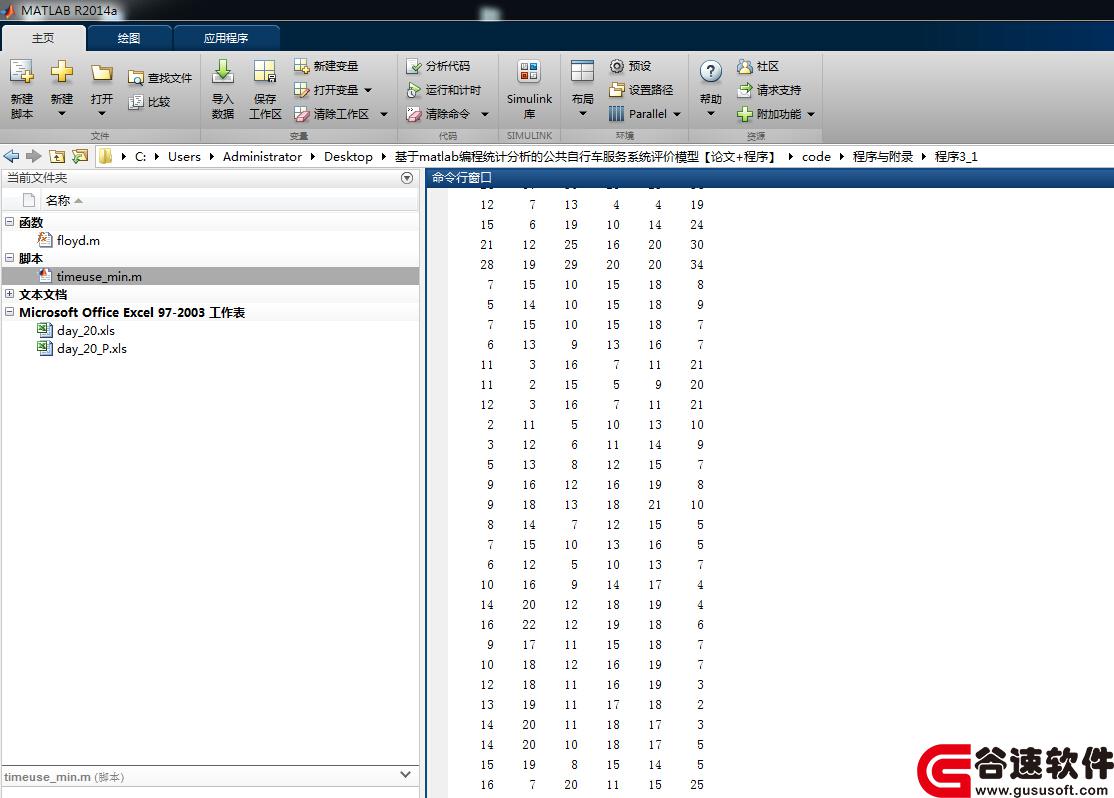Screen dimensions: 1114x798
Task: Click the Help (帮助) question mark icon
Action: pos(710,71)
